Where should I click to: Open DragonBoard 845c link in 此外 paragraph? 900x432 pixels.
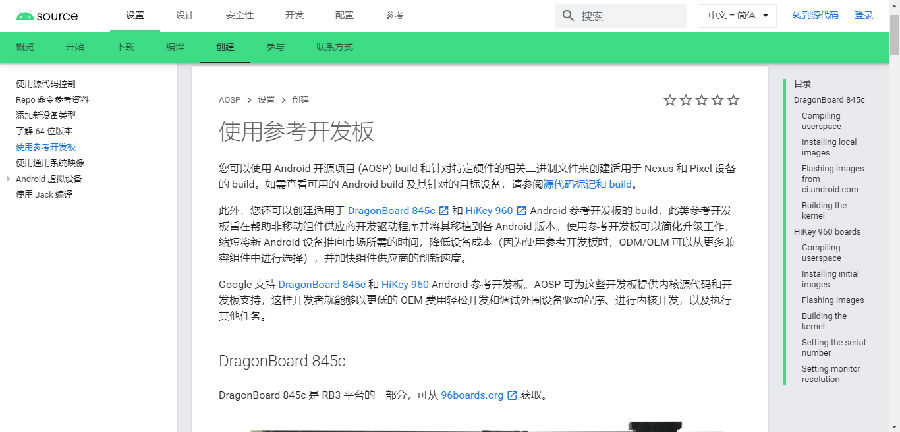(392, 210)
